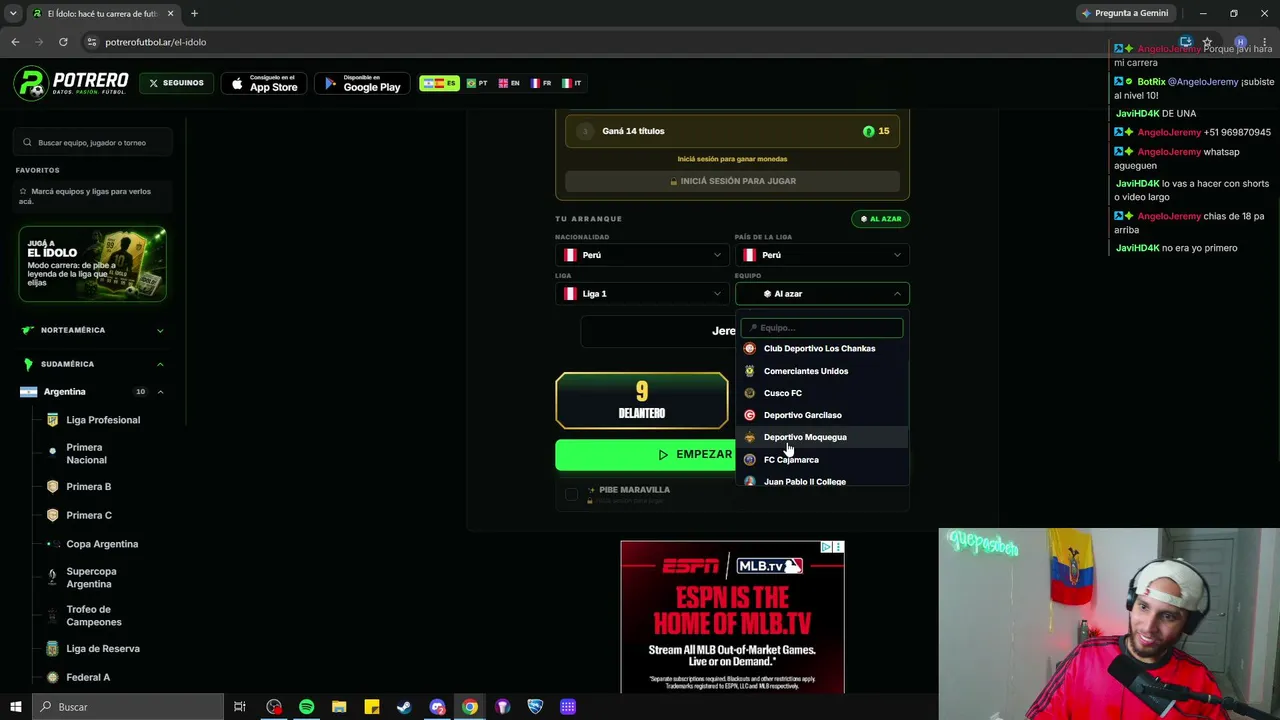Click the Chrome icon on the taskbar
Image resolution: width=1280 pixels, height=720 pixels.
tap(470, 707)
